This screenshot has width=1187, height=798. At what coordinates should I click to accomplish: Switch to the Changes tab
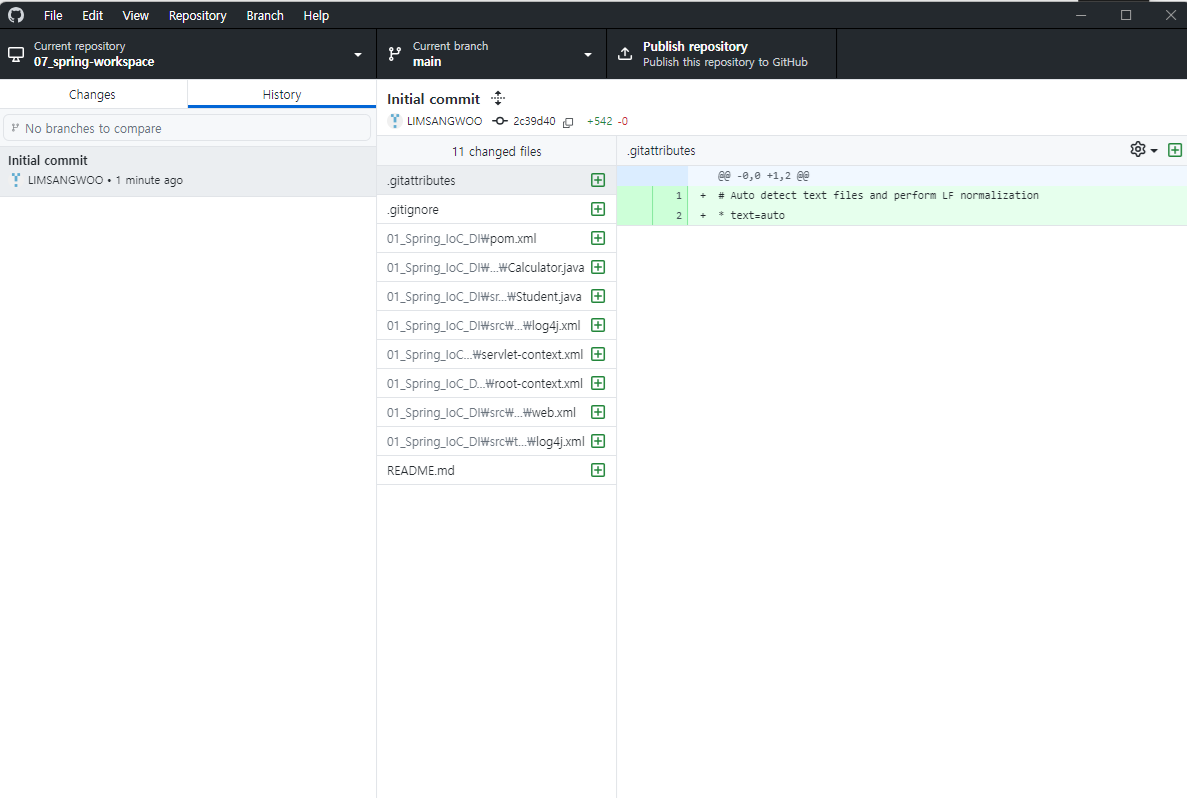(x=92, y=95)
